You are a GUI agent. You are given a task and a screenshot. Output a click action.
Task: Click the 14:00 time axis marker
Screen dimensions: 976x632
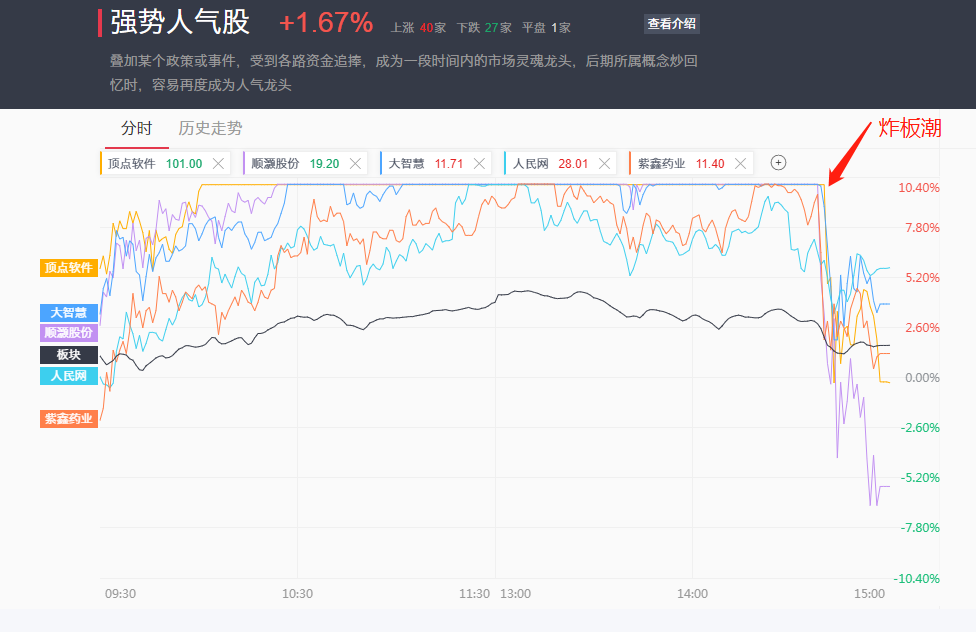(x=692, y=594)
